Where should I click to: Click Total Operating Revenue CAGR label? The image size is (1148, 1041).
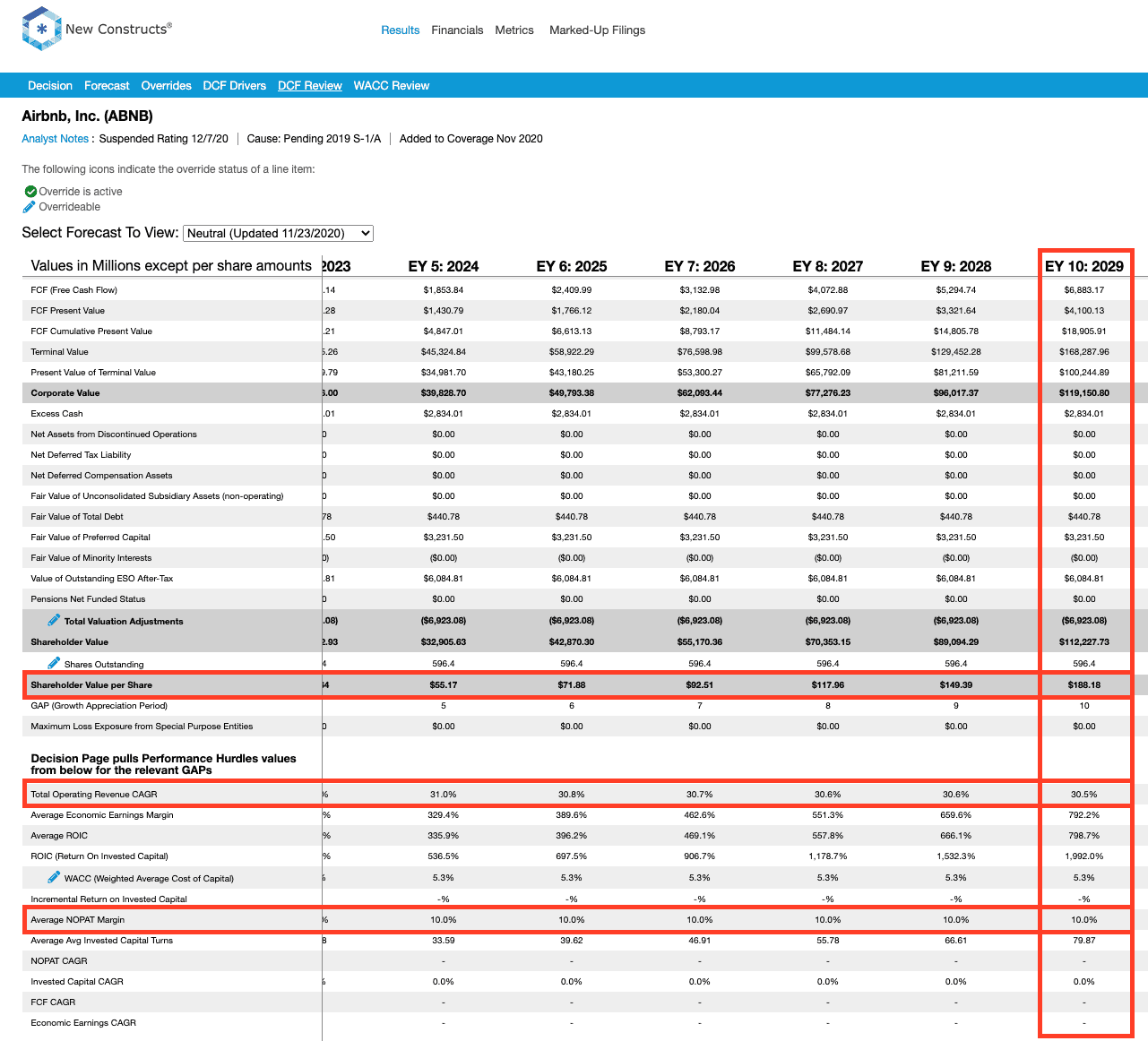coord(94,795)
